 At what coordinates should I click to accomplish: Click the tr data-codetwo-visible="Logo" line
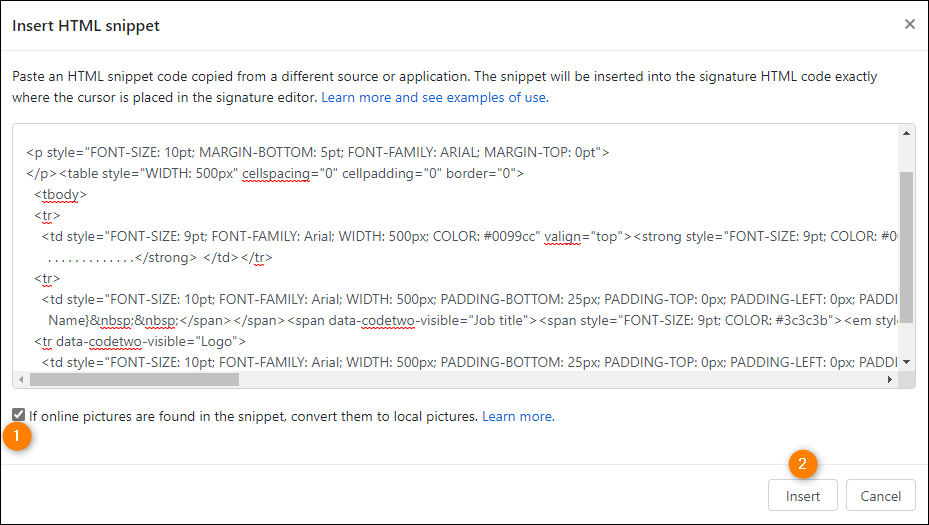[x=140, y=341]
